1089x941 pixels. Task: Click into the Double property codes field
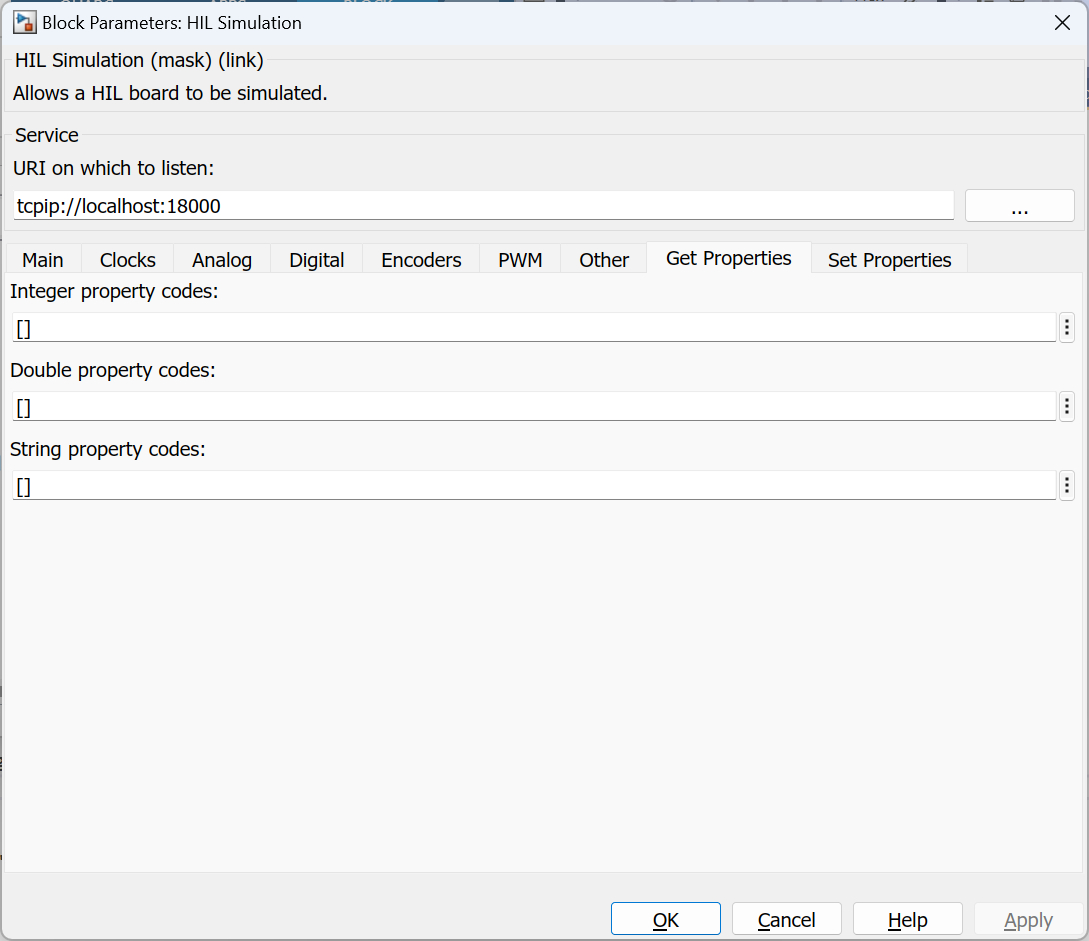[x=534, y=406]
